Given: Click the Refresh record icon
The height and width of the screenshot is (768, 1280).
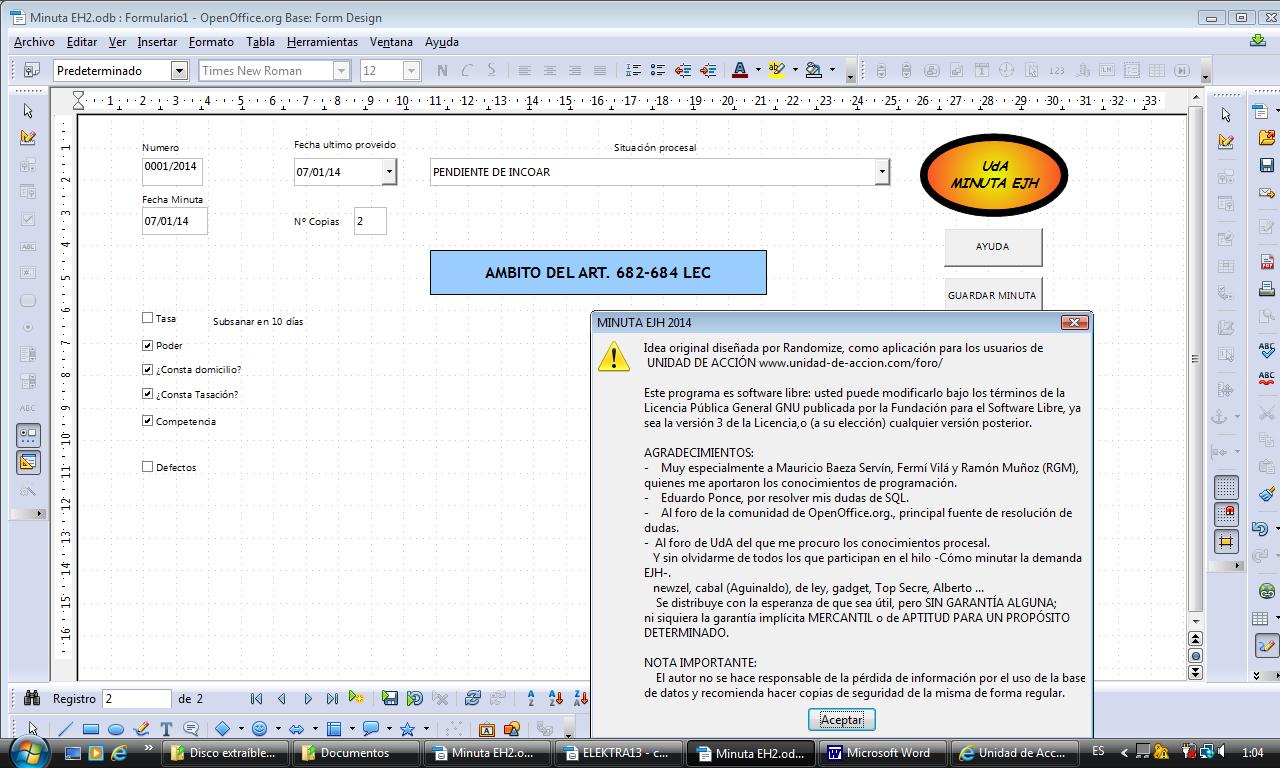Looking at the screenshot, I should [473, 698].
